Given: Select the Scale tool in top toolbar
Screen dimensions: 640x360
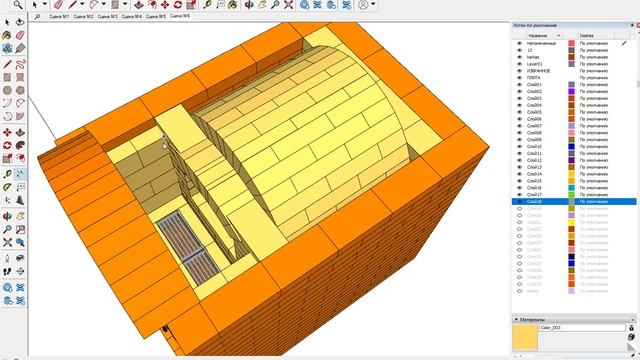Looking at the screenshot, I should click(x=191, y=5).
